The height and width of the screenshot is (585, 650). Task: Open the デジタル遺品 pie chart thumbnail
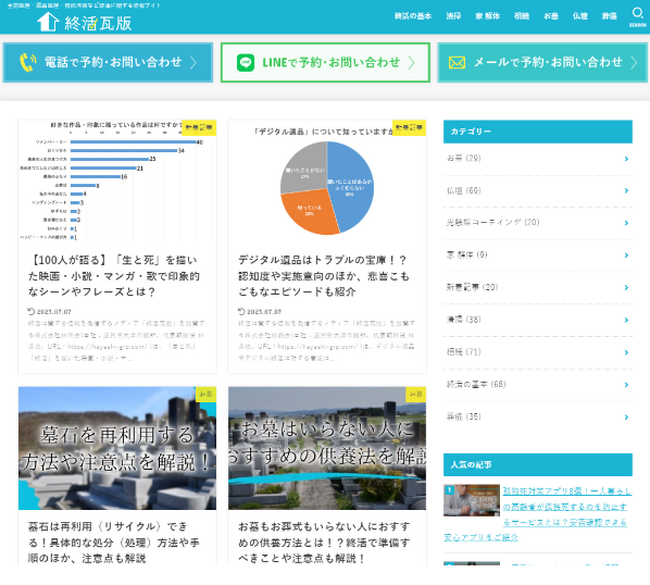tap(327, 182)
